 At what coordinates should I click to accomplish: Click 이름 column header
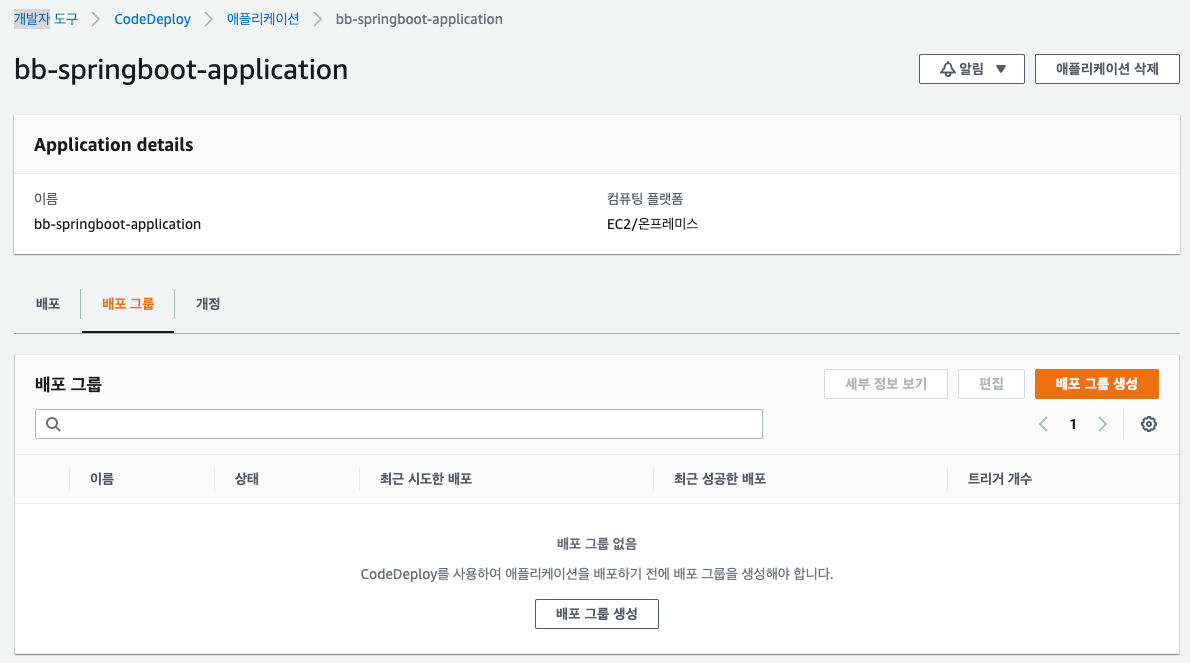point(102,479)
